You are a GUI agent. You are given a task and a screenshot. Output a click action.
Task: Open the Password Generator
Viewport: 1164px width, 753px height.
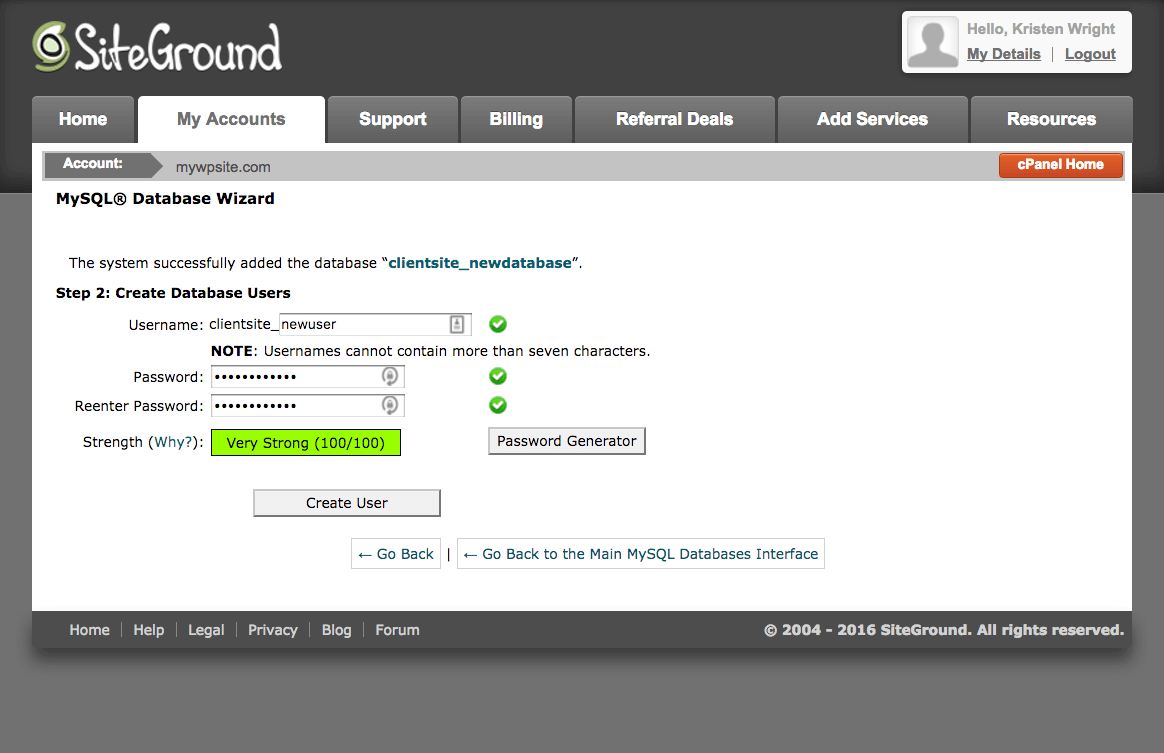point(566,441)
